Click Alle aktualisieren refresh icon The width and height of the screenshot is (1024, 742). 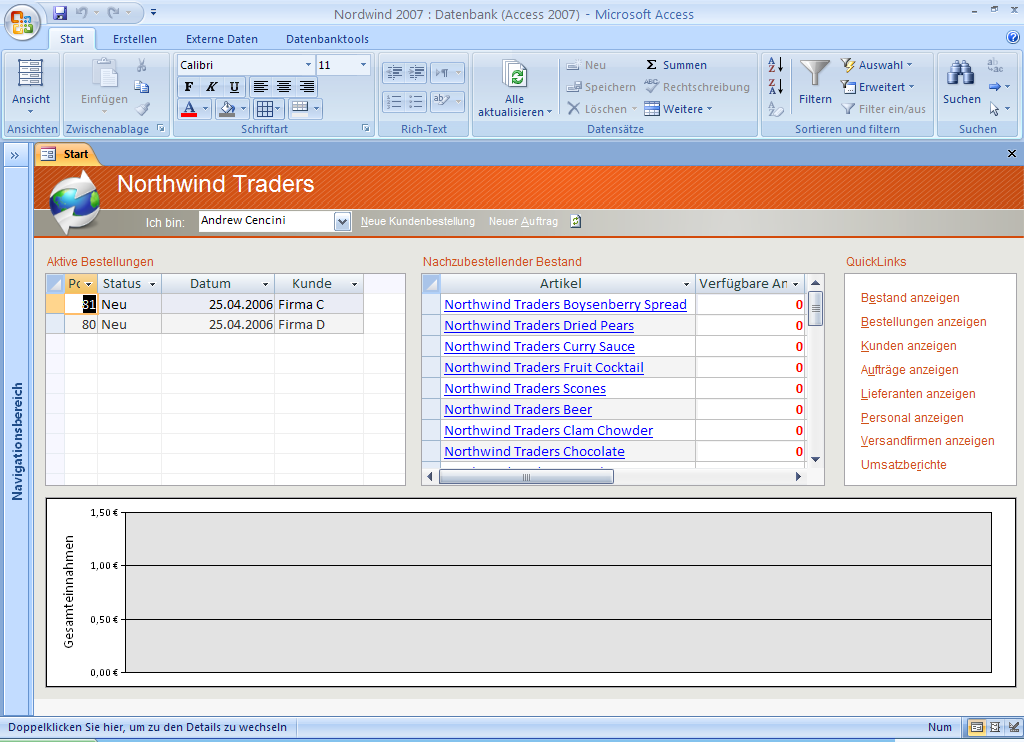tap(515, 76)
